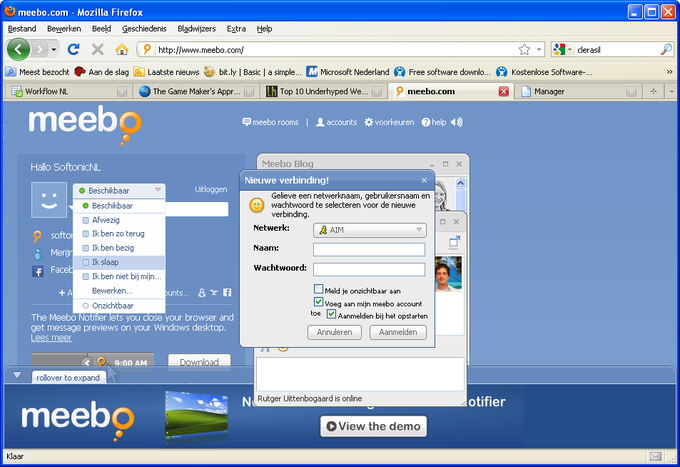Screen dimensions: 680x467
Task: Click the Aanmelden button
Action: [398, 332]
